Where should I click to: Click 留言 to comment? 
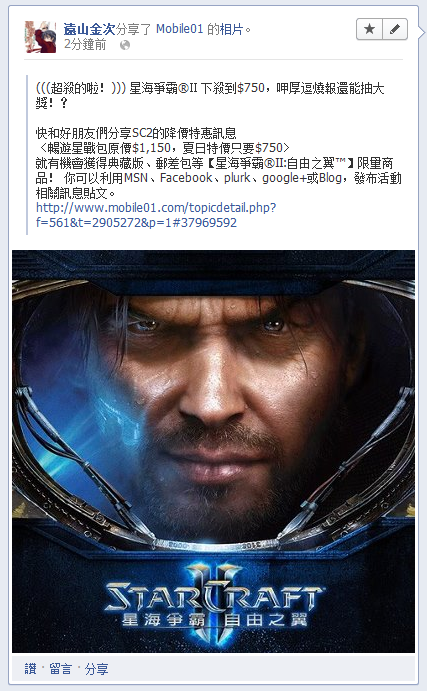tap(60, 669)
